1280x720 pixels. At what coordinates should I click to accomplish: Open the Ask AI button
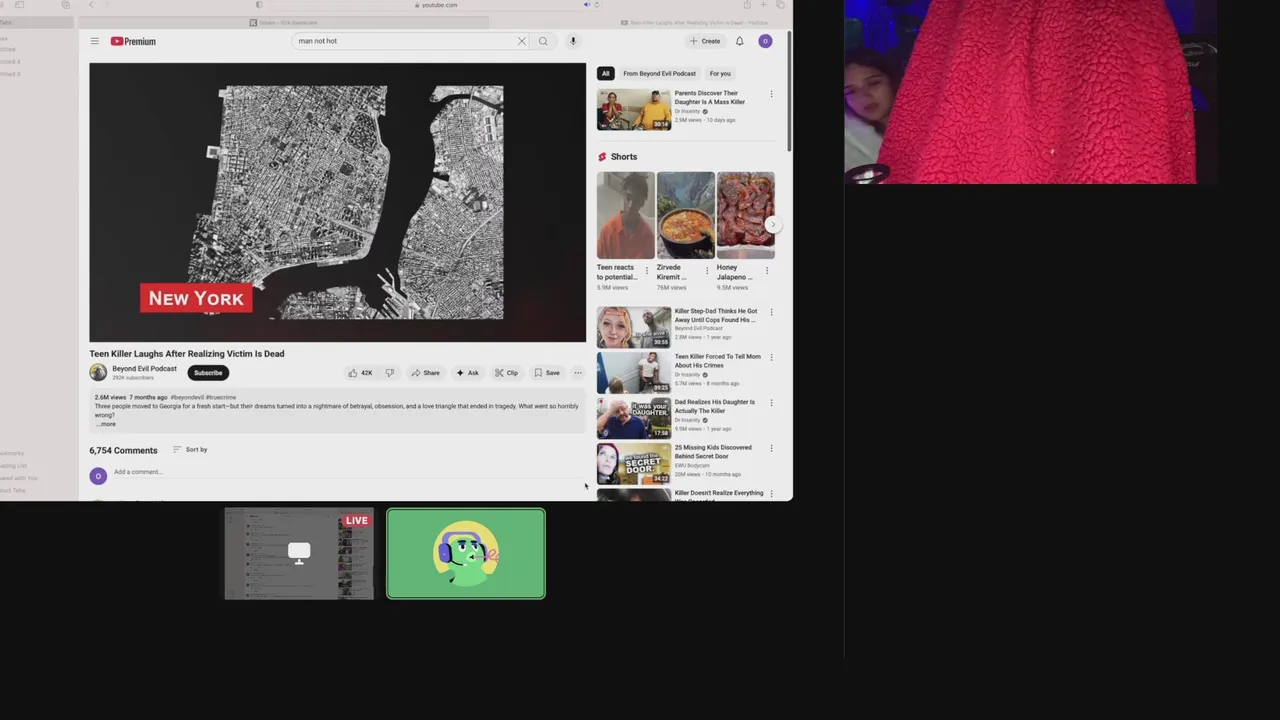pyautogui.click(x=468, y=373)
